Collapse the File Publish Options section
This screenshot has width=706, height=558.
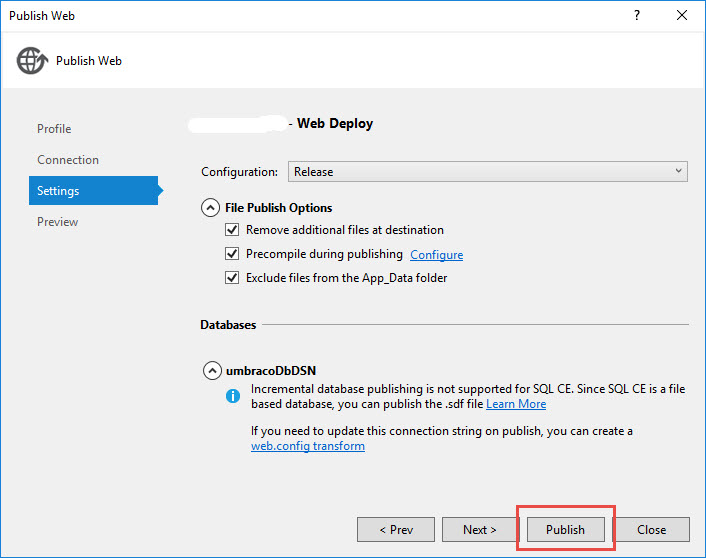(x=211, y=208)
